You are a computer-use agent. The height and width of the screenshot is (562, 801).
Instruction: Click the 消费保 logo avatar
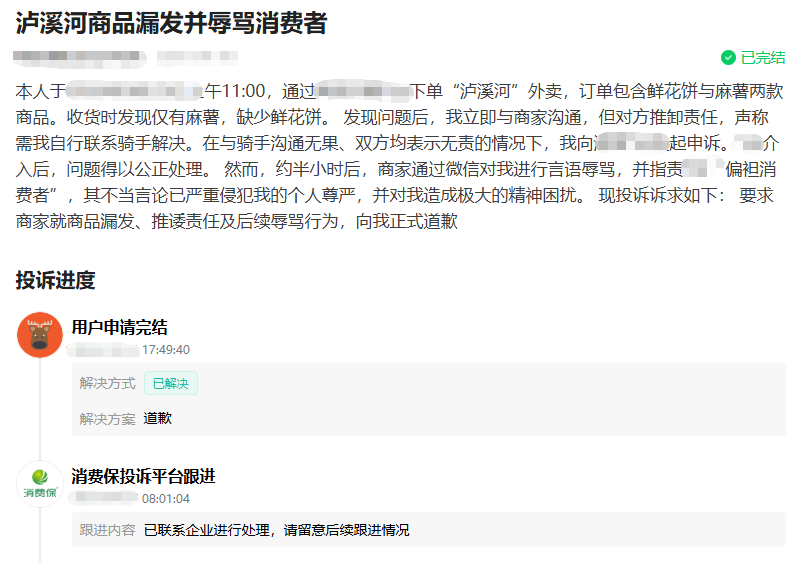[40, 483]
